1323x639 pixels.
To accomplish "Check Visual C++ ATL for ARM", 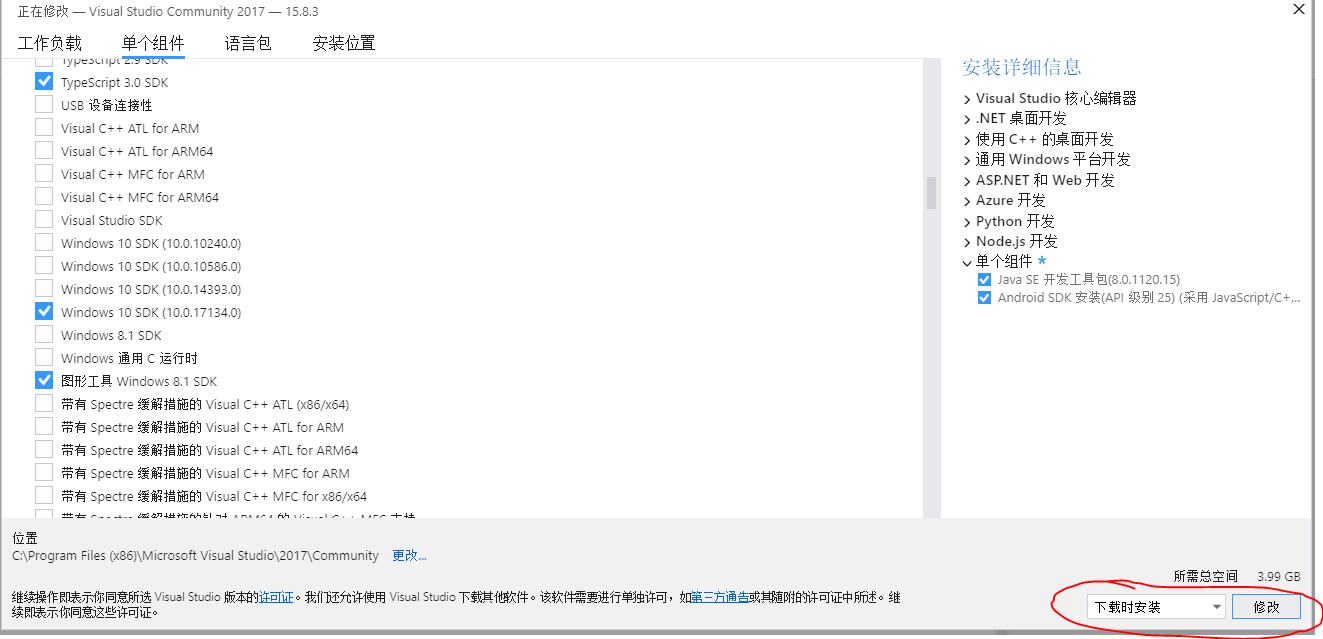I will pos(43,127).
